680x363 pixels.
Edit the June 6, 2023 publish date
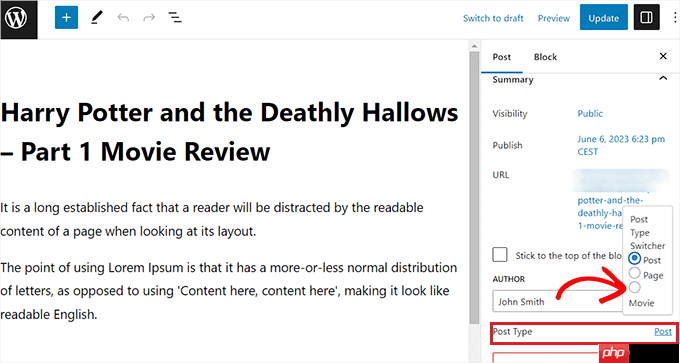coord(621,145)
